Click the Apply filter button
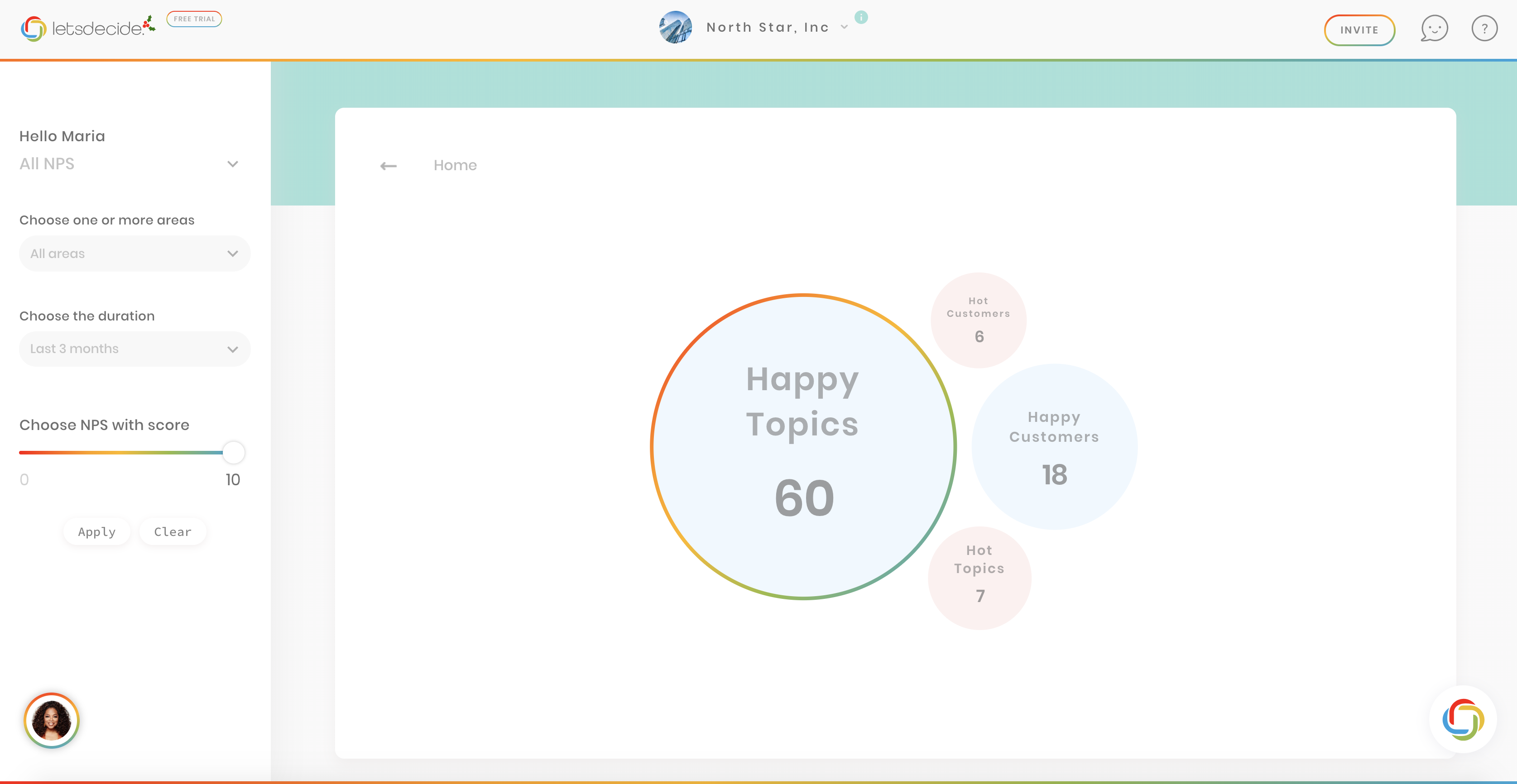This screenshot has height=784, width=1517. (x=96, y=531)
